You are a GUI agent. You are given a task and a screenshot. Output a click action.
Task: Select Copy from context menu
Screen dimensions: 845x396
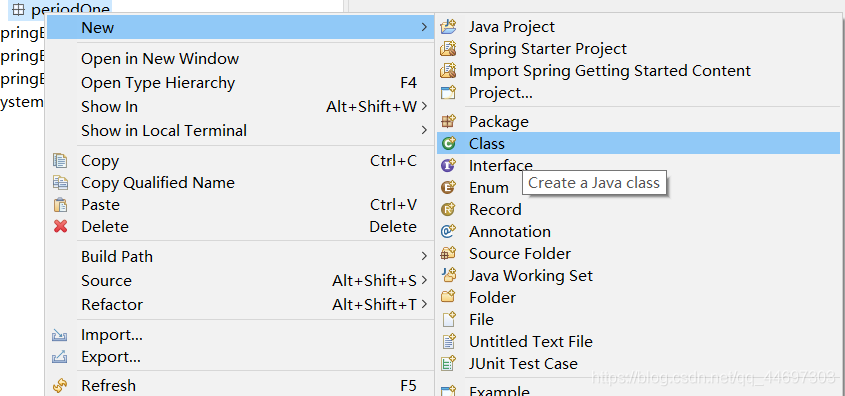coord(239,161)
